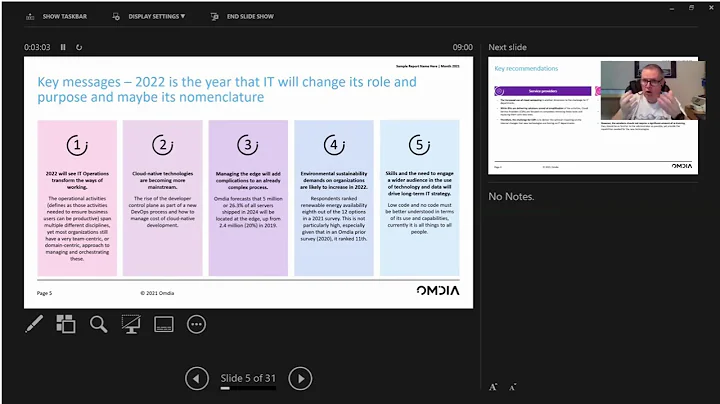The height and width of the screenshot is (404, 720).
Task: Click the IT Operations card text
Action: [77, 216]
